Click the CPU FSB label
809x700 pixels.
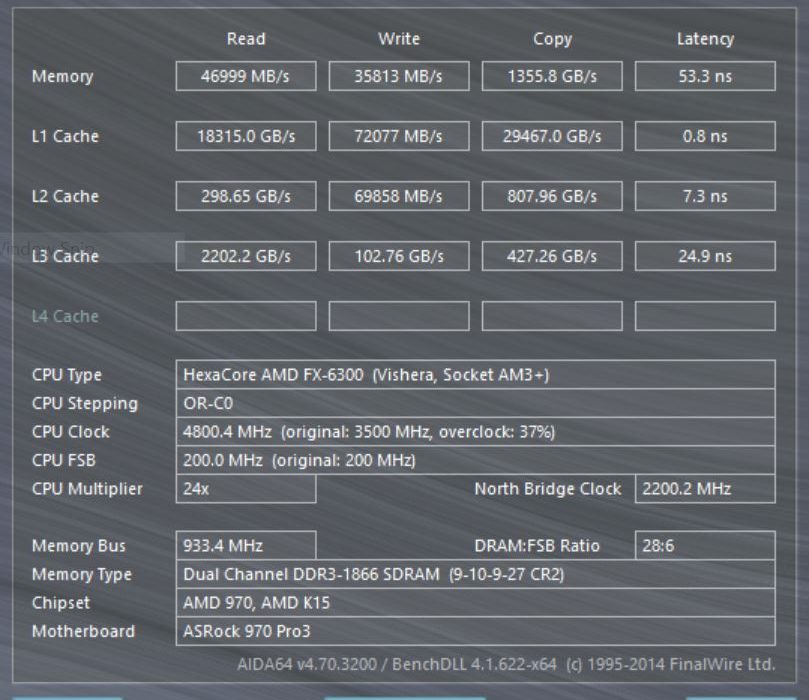pos(64,460)
